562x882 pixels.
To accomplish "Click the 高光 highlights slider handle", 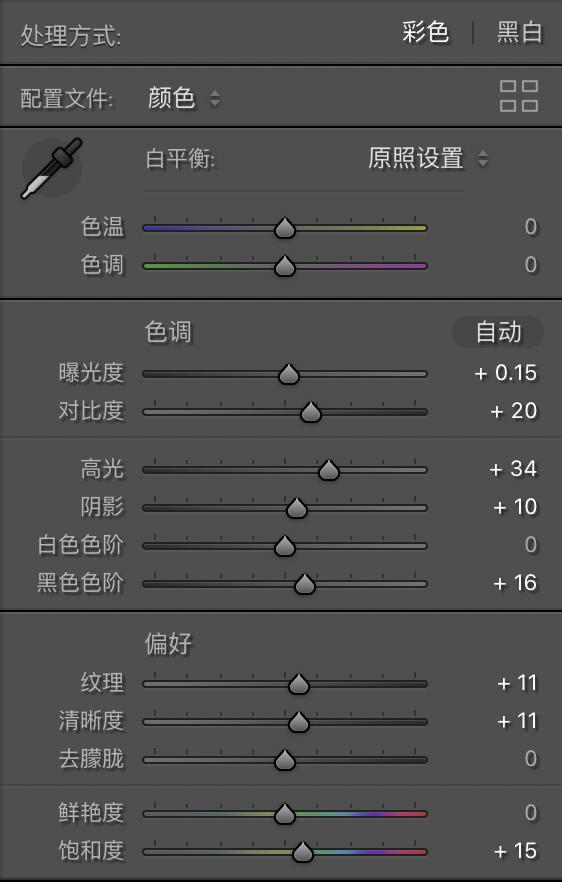I will tap(329, 470).
